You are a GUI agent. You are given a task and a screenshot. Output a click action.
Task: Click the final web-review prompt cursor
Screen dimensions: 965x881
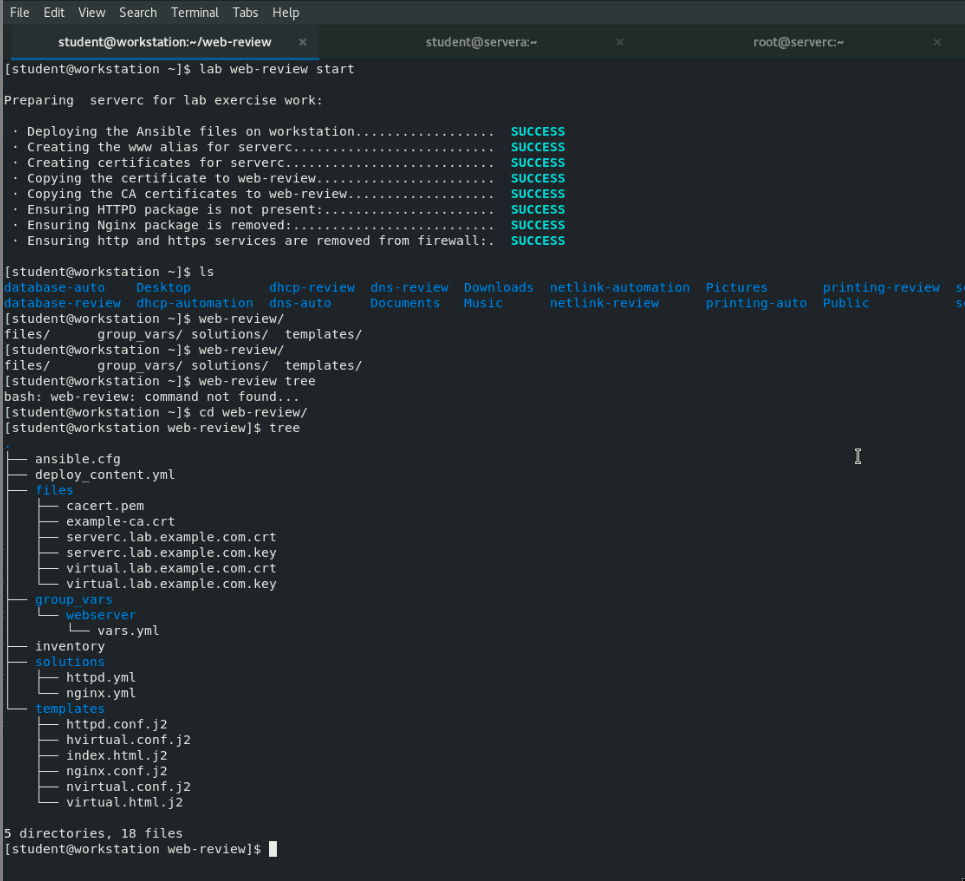273,849
